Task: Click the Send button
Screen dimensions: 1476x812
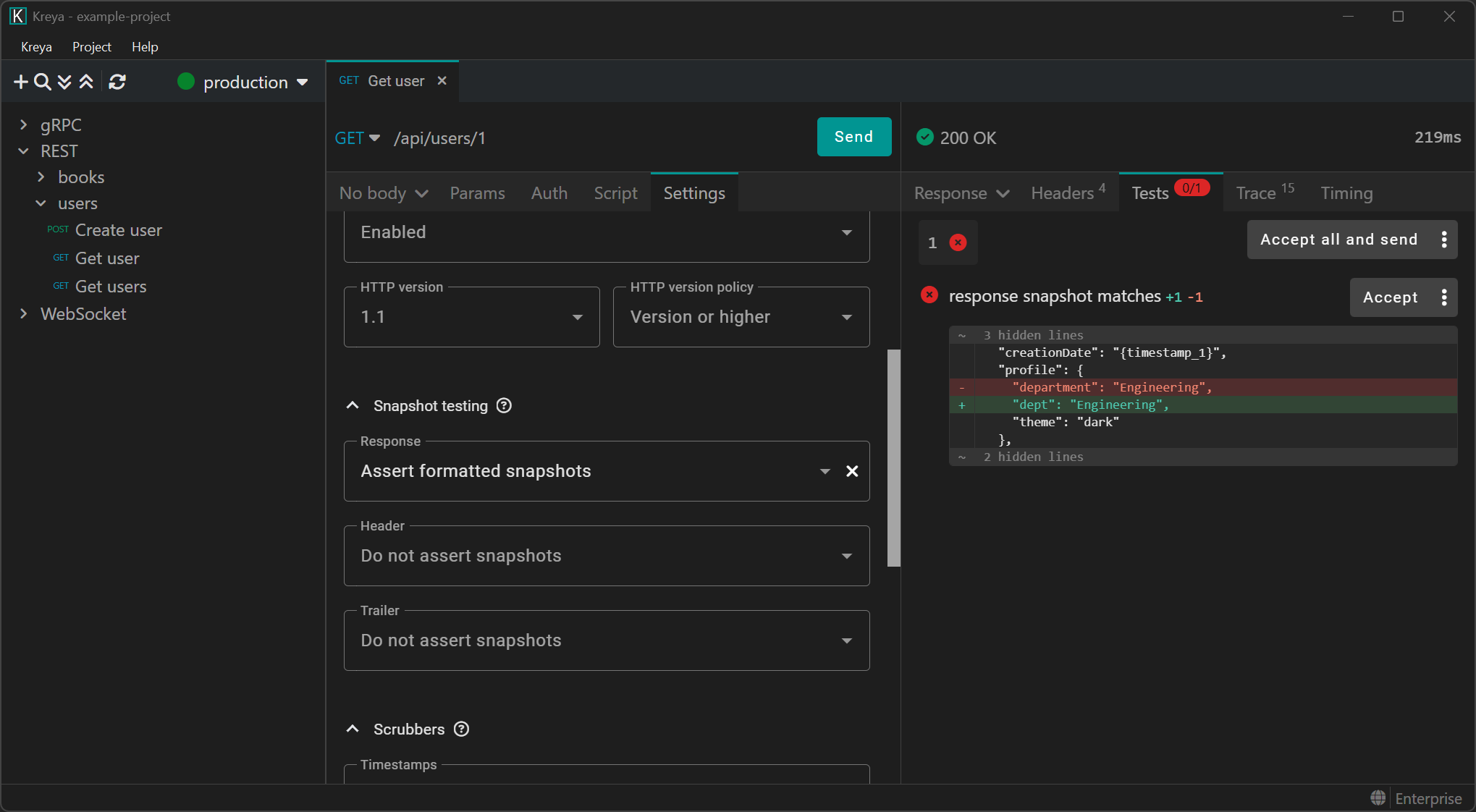Action: click(x=853, y=137)
